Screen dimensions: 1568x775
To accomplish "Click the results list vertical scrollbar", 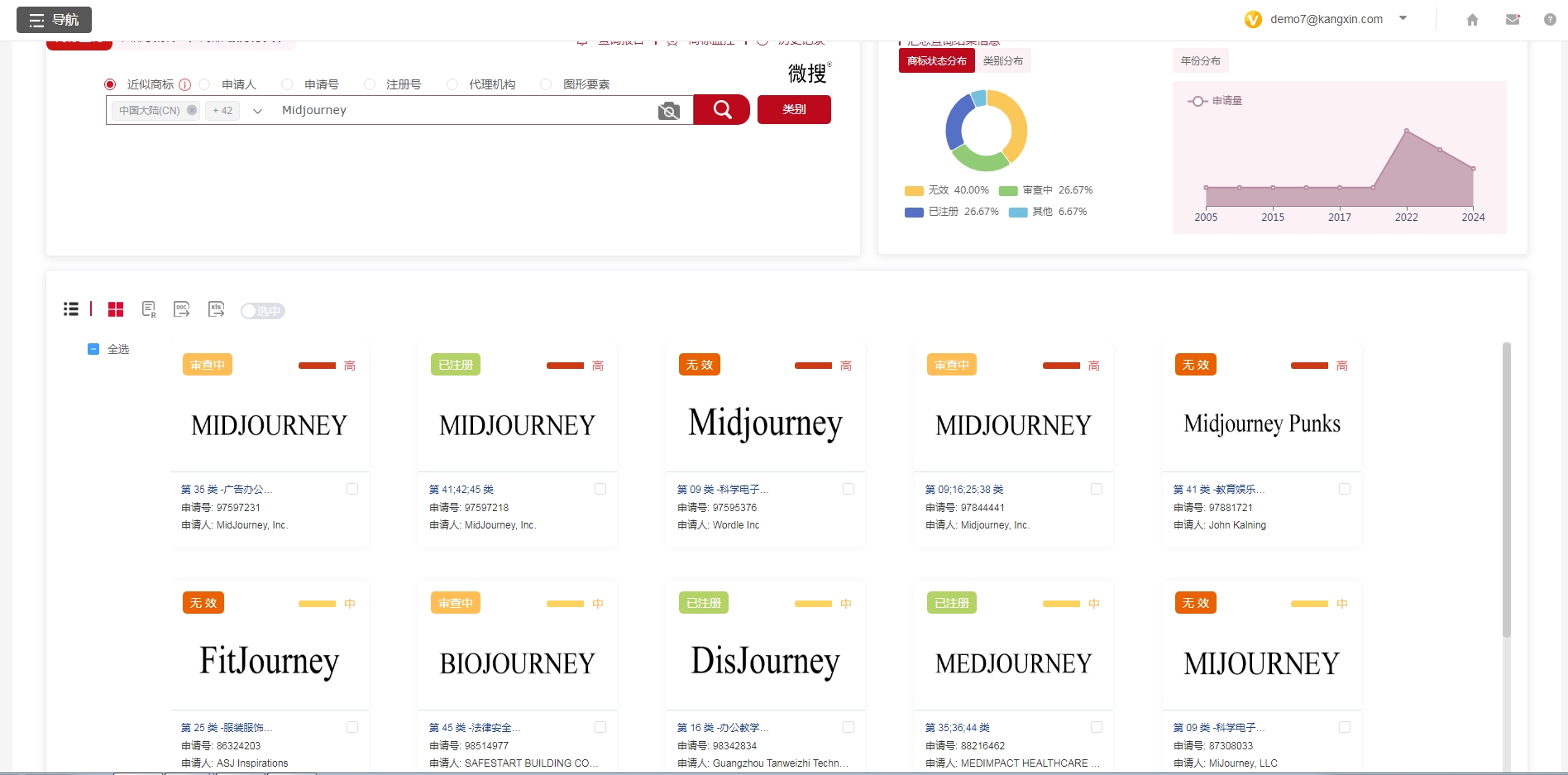I will pyautogui.click(x=1507, y=490).
